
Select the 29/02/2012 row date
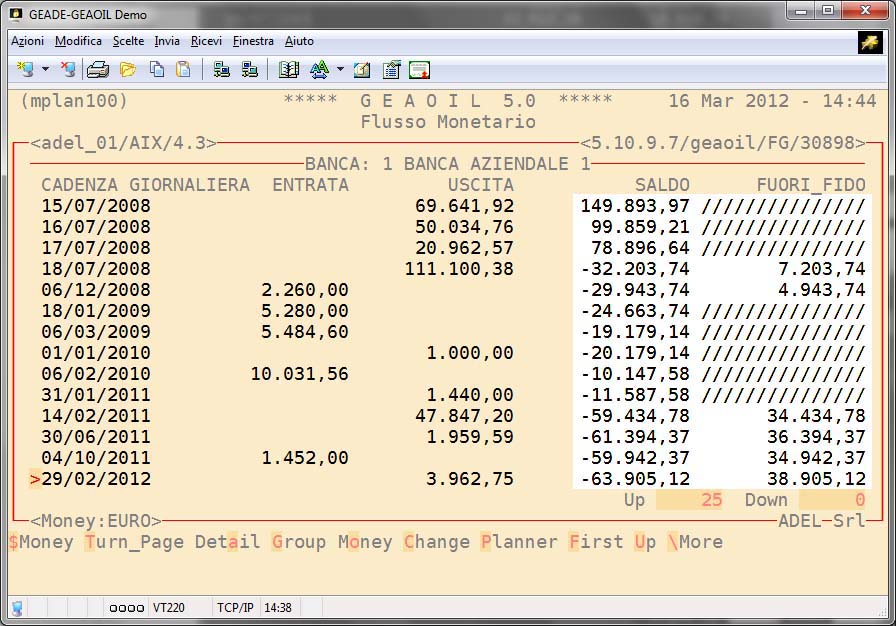point(96,479)
